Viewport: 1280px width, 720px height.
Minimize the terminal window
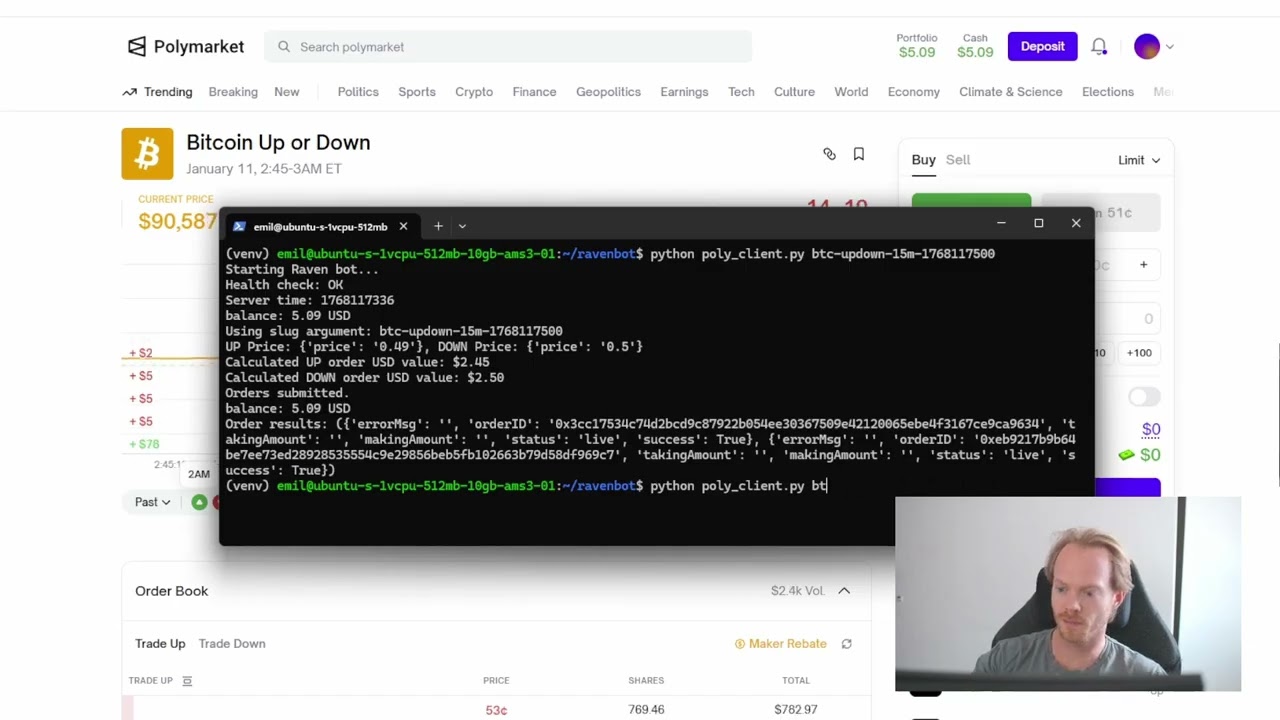1001,223
